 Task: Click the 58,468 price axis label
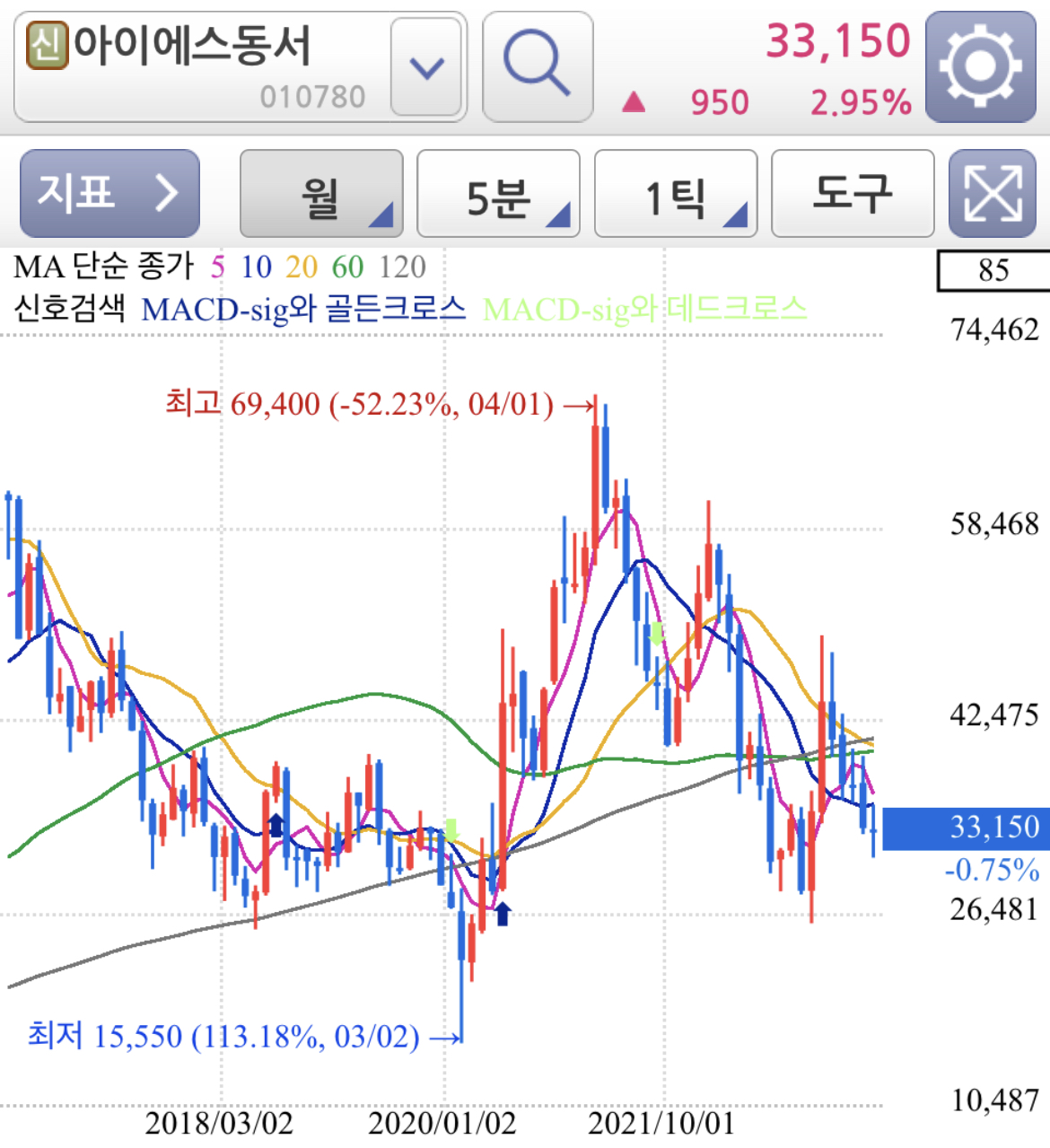pos(994,524)
